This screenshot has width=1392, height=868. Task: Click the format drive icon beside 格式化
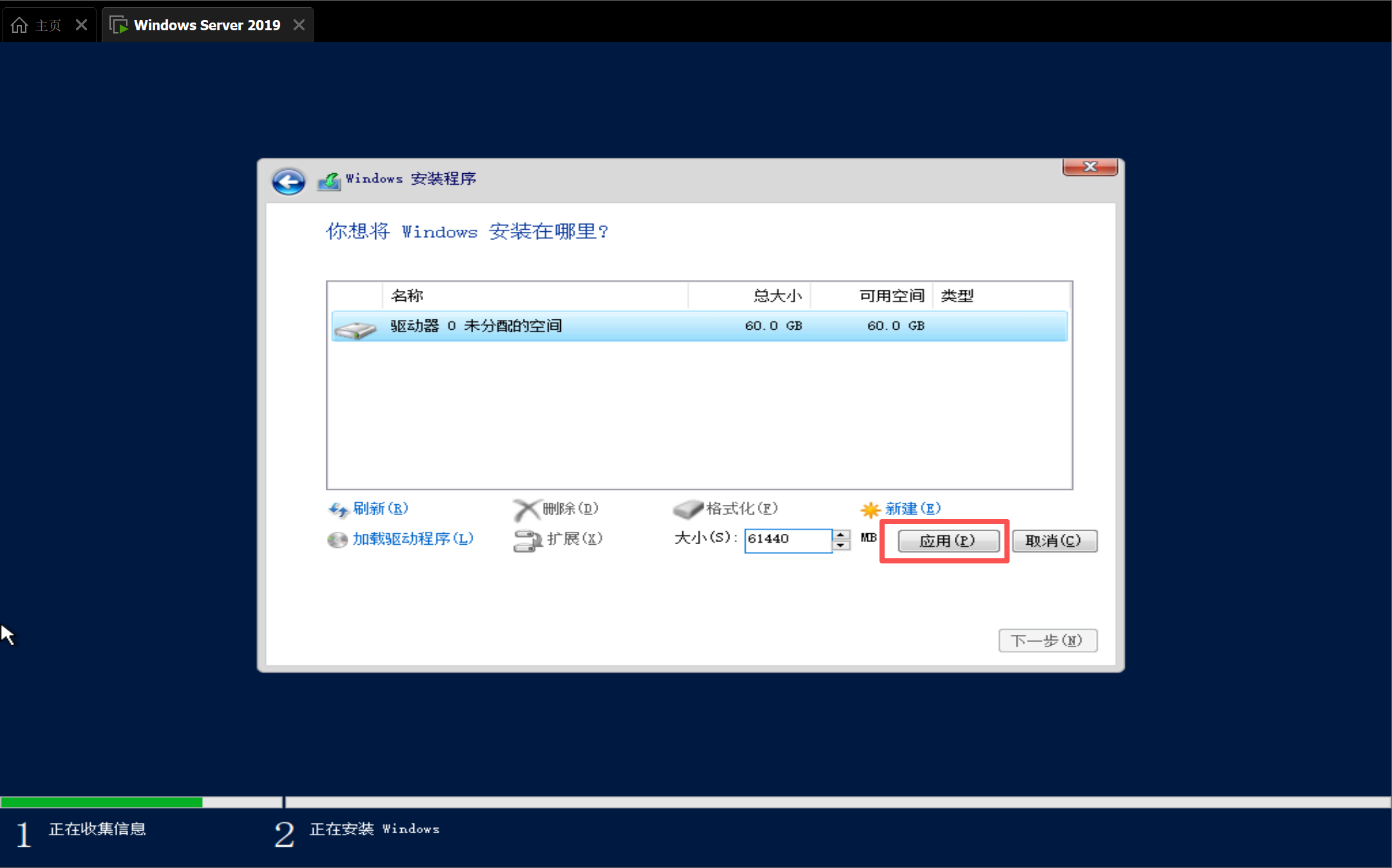click(x=688, y=510)
